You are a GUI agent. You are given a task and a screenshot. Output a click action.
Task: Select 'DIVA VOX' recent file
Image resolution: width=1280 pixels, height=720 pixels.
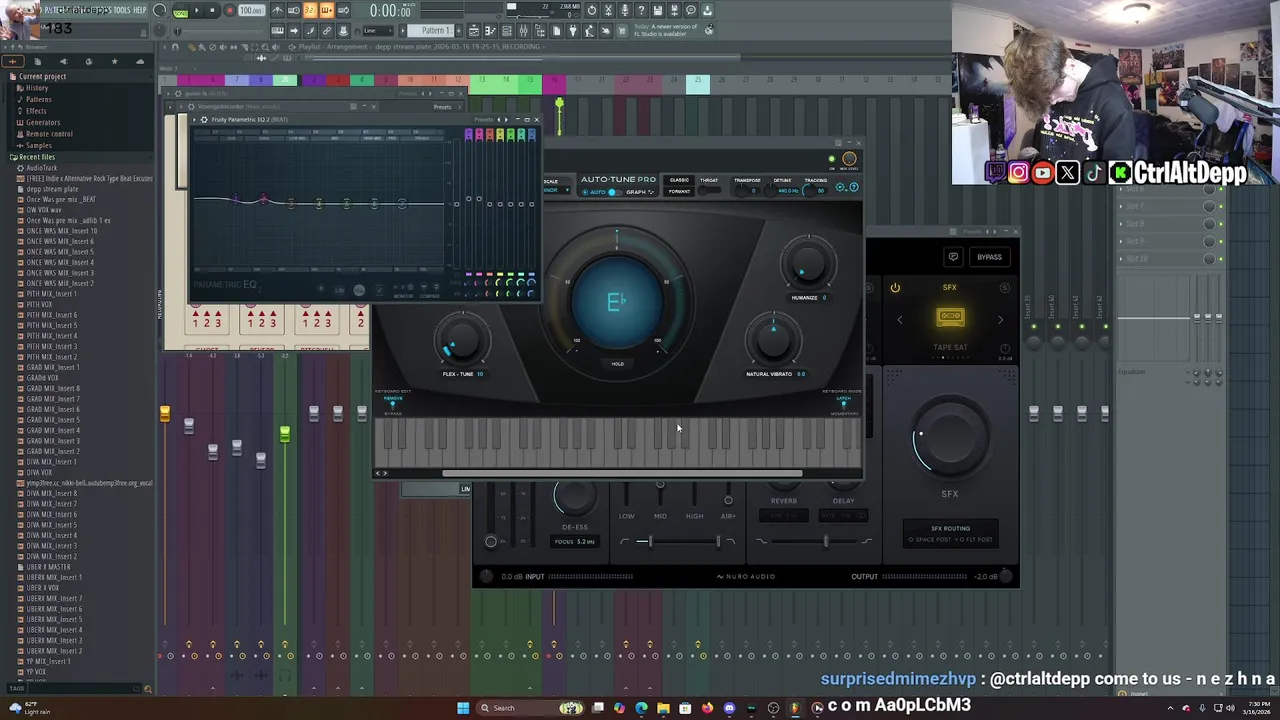[40, 472]
